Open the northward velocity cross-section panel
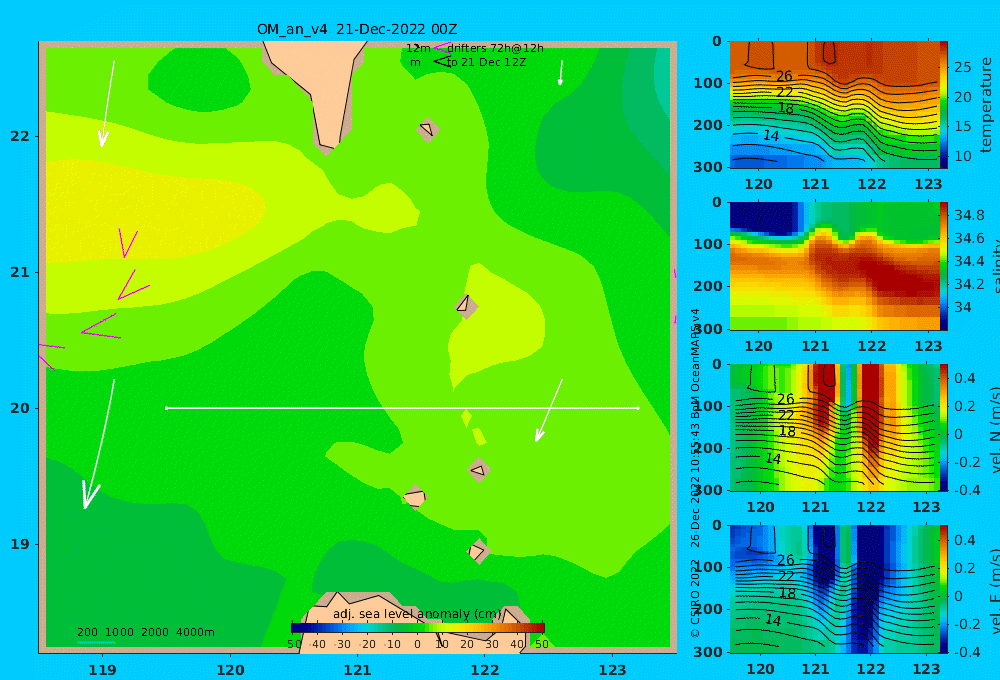This screenshot has height=680, width=1000. [x=834, y=427]
